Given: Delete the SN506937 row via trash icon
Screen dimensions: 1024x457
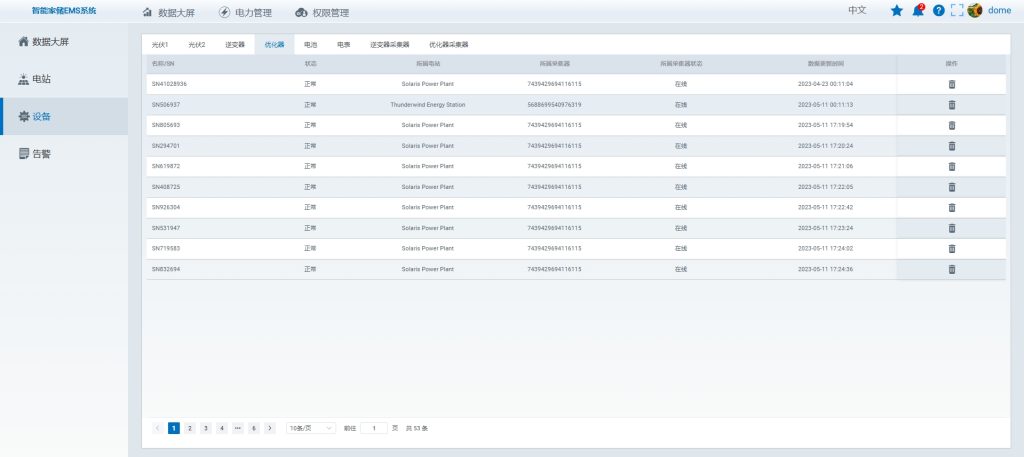Looking at the screenshot, I should [x=951, y=105].
